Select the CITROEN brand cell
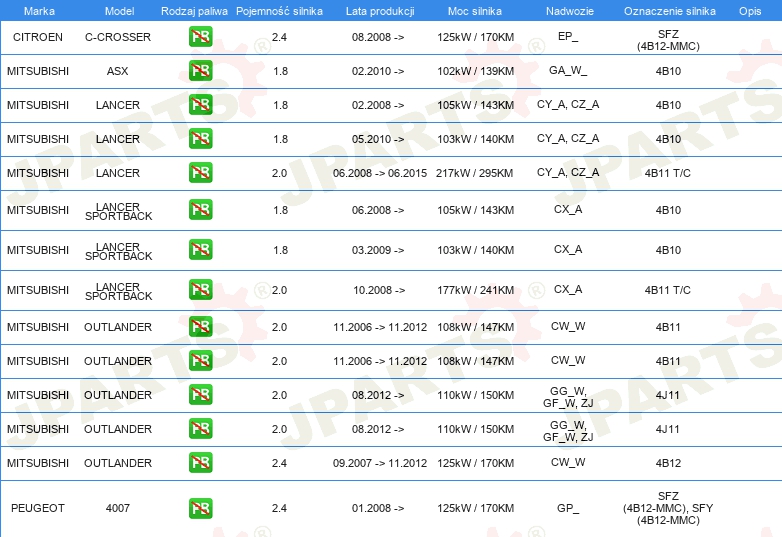782x537 pixels. [38, 37]
